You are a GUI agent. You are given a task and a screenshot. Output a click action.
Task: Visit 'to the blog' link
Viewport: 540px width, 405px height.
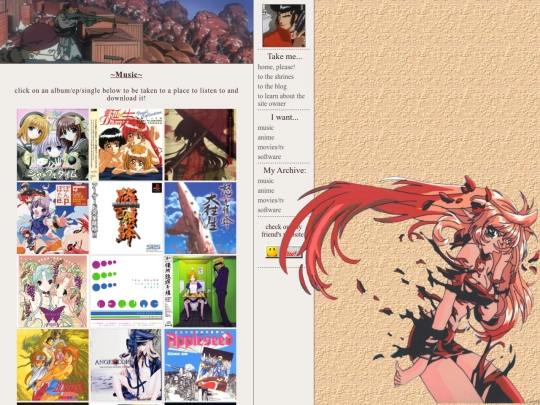272,86
